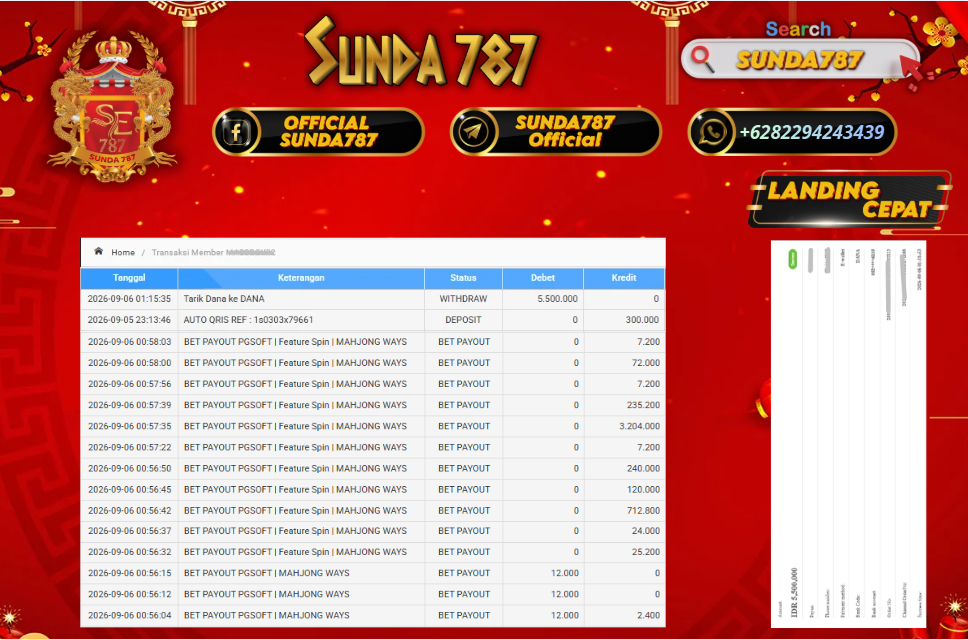The height and width of the screenshot is (640, 968).
Task: Click the 240.000 kredit value
Action: pyautogui.click(x=643, y=468)
